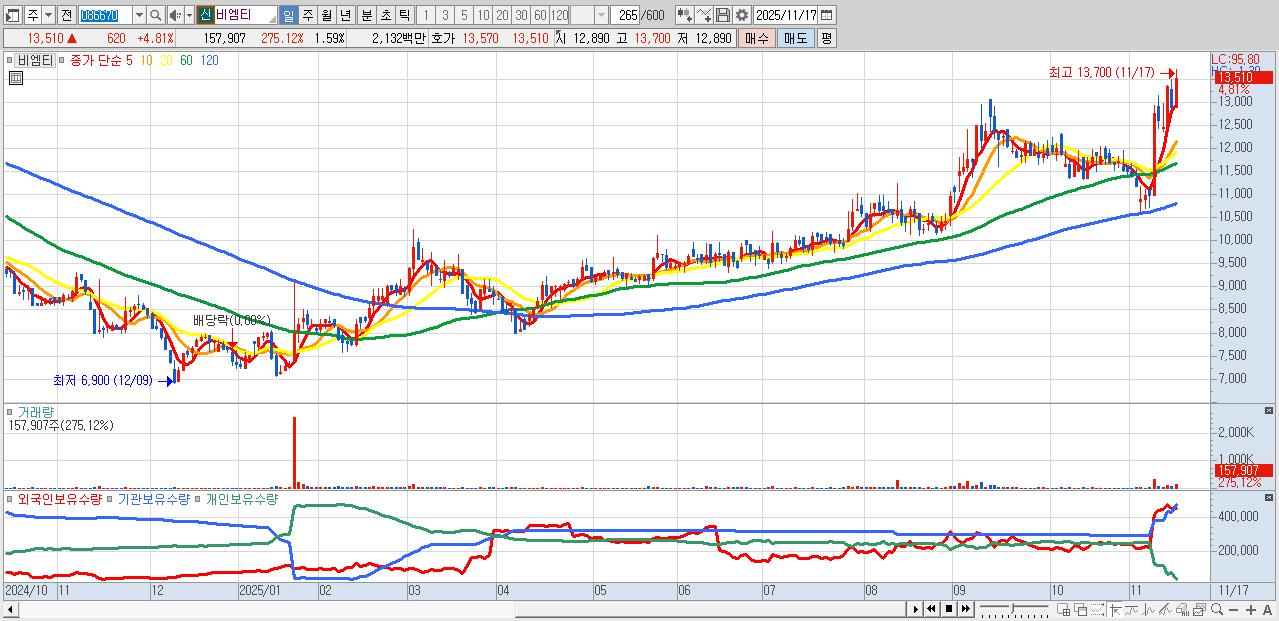Image resolution: width=1279 pixels, height=621 pixels.
Task: Click the dotted chart region icon in bottom bar
Action: tap(1097, 609)
